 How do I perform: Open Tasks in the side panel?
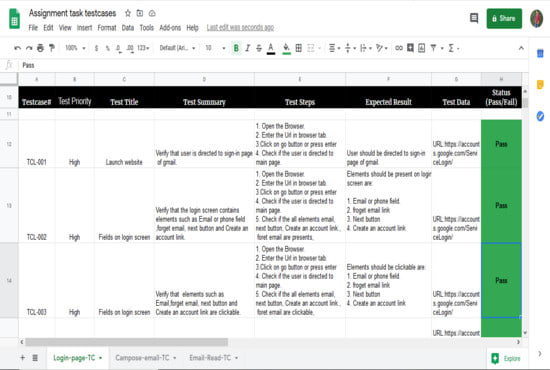pyautogui.click(x=540, y=116)
